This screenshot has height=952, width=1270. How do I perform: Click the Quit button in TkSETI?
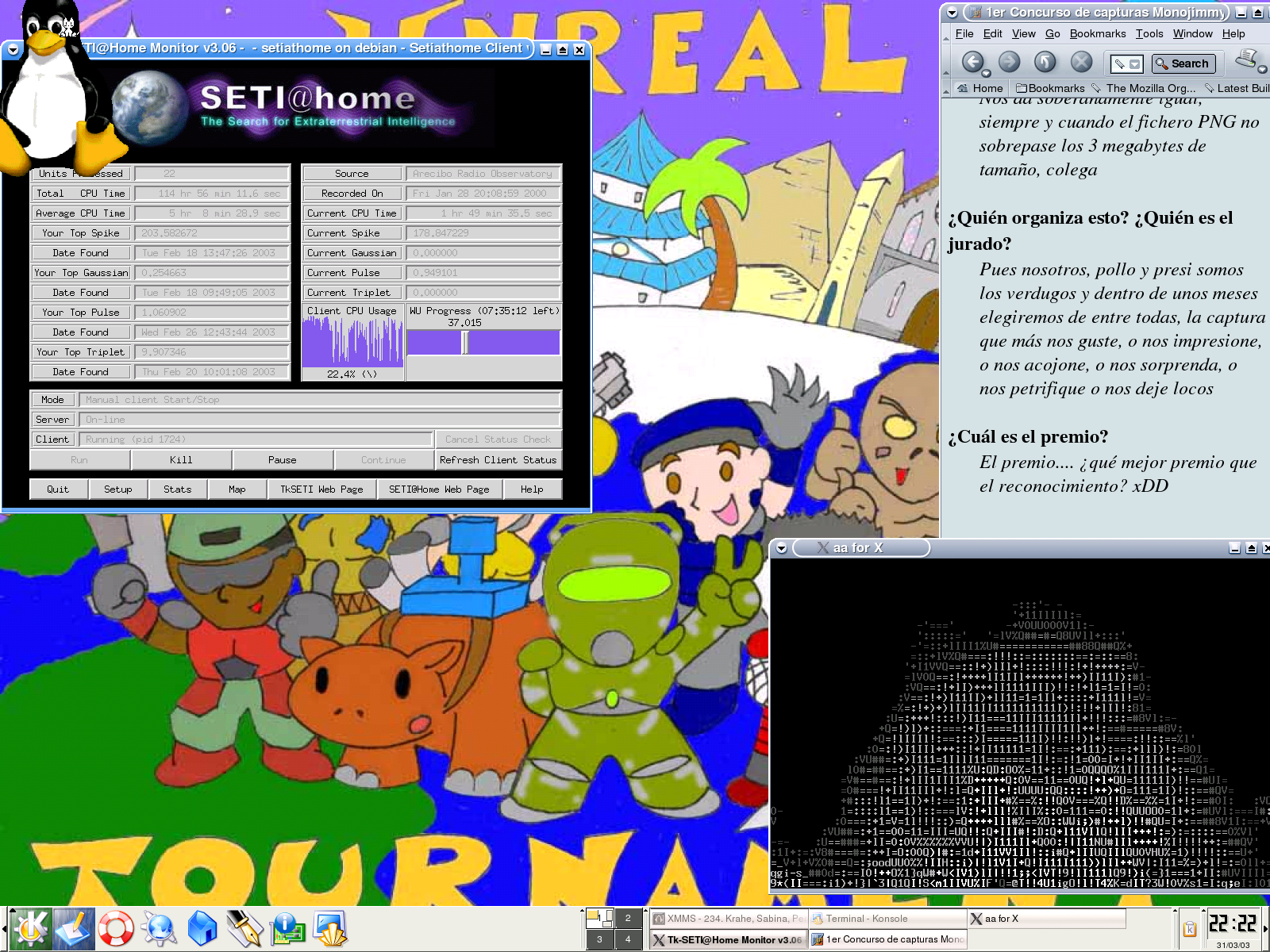pyautogui.click(x=58, y=489)
